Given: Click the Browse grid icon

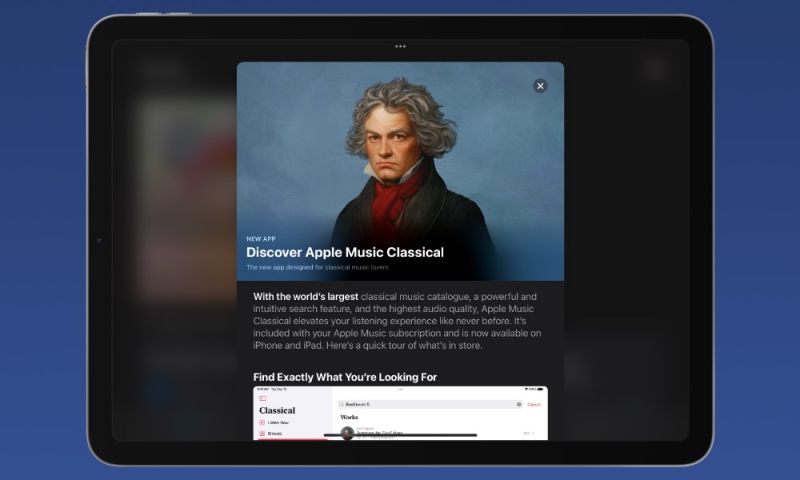Looking at the screenshot, I should pos(262,434).
